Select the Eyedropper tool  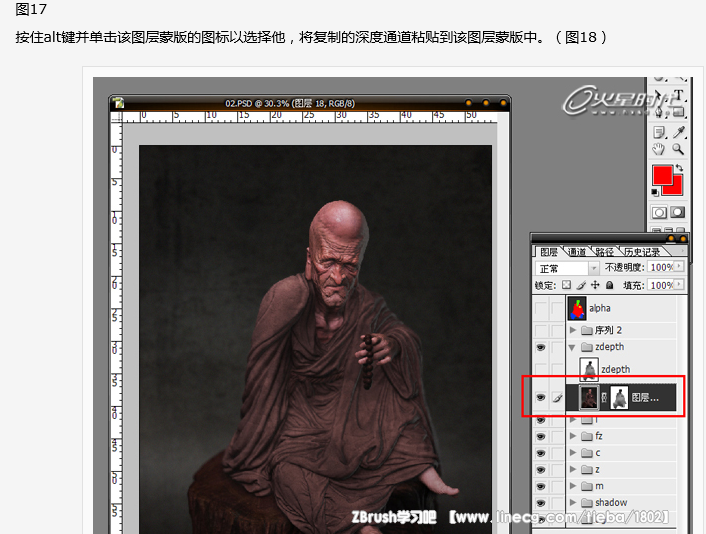[x=679, y=132]
